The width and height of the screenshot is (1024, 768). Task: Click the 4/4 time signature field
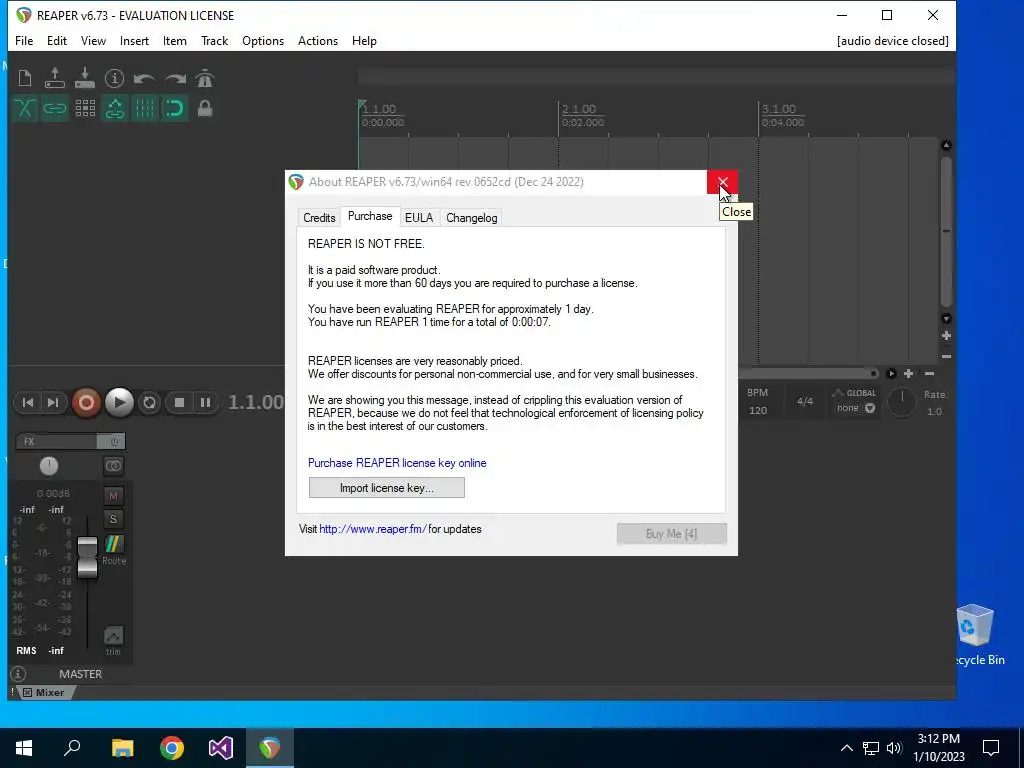[805, 401]
